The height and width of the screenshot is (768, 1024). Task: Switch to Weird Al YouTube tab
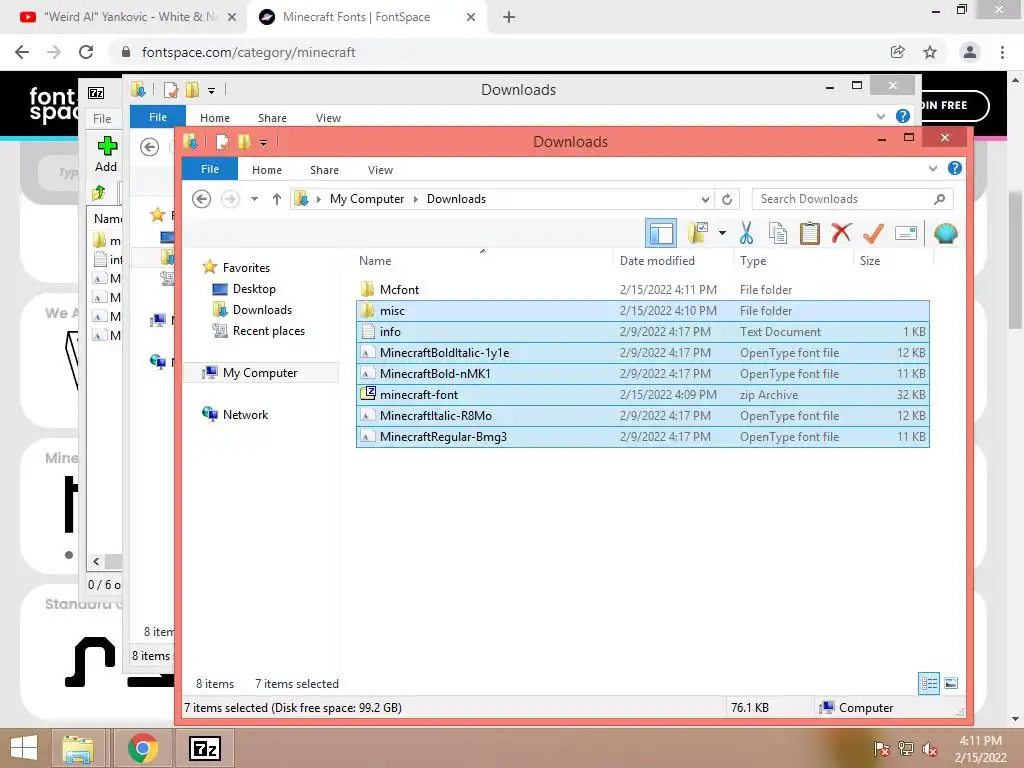[x=127, y=17]
